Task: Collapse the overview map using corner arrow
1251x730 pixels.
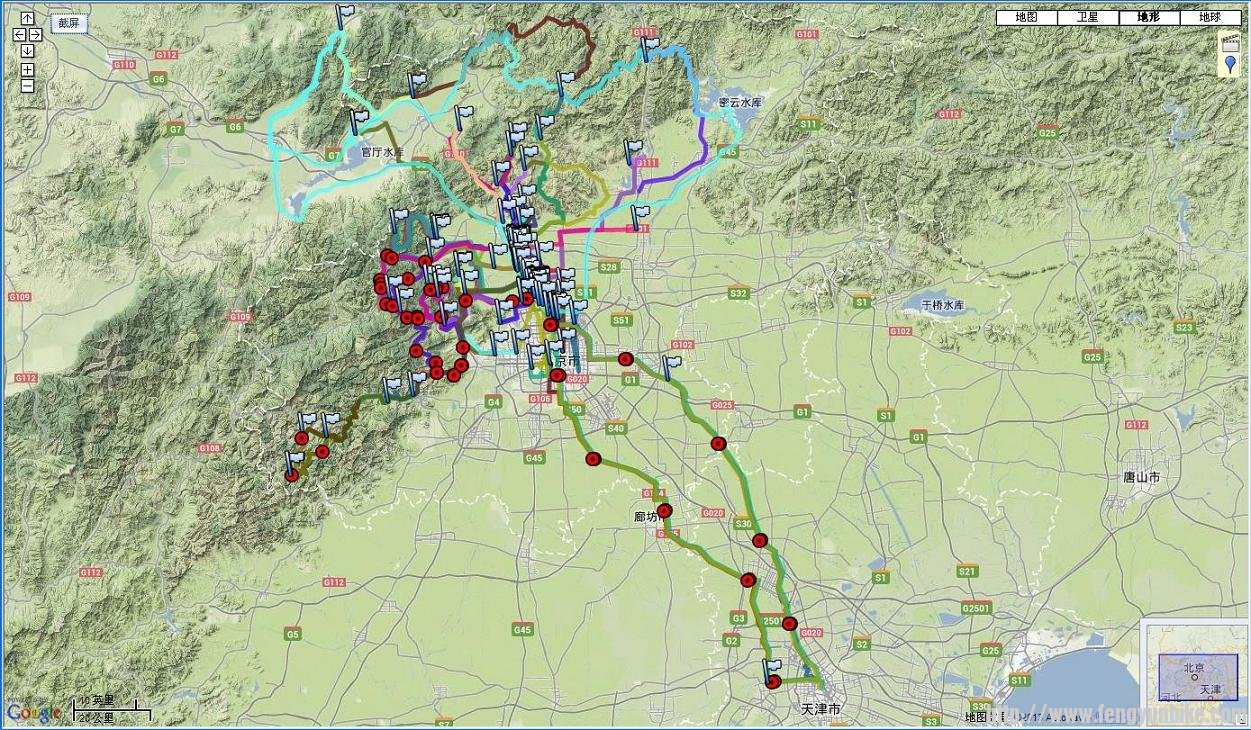Action: click(x=1242, y=720)
